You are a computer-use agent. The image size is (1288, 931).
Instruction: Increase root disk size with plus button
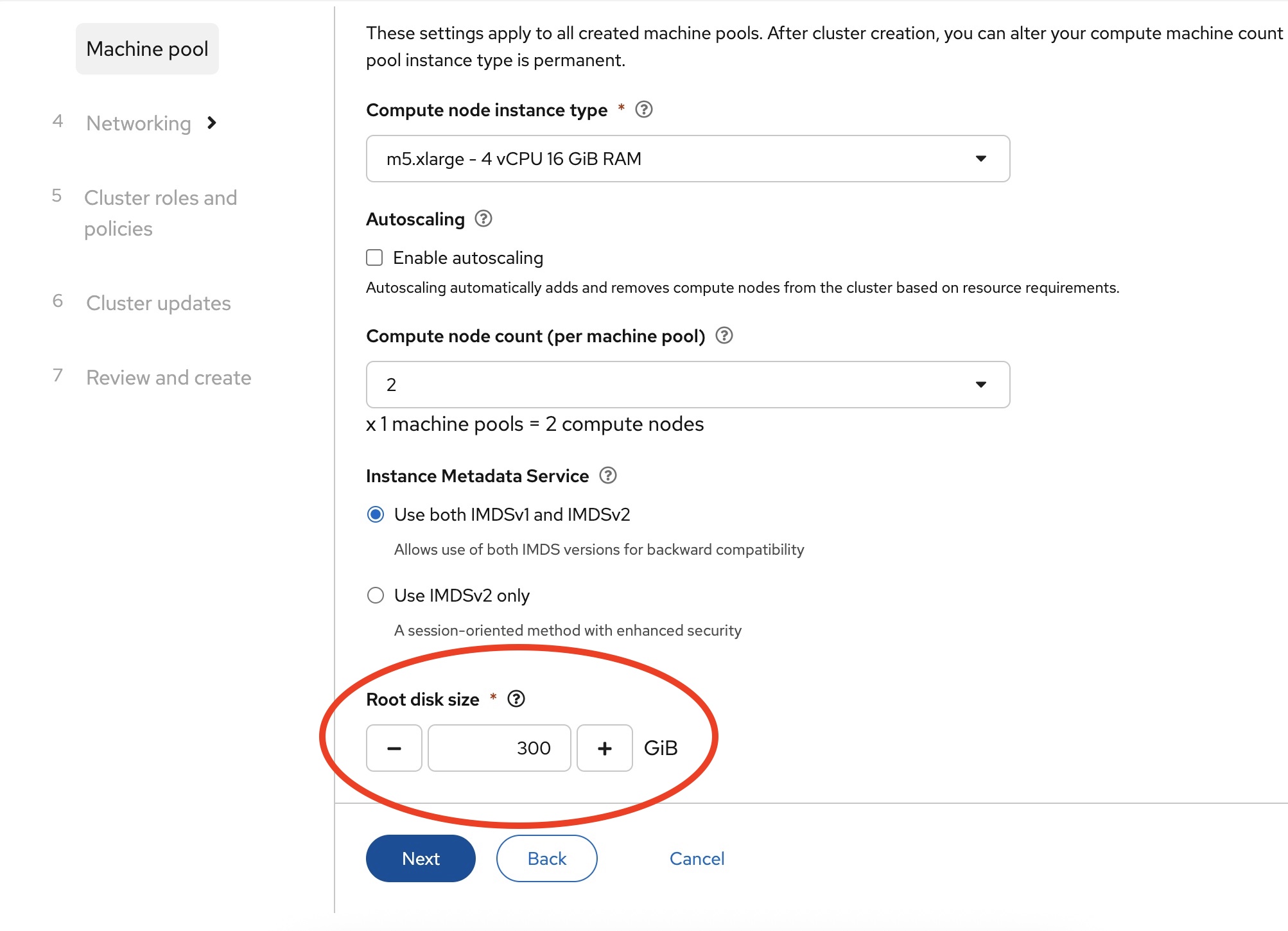[x=604, y=748]
